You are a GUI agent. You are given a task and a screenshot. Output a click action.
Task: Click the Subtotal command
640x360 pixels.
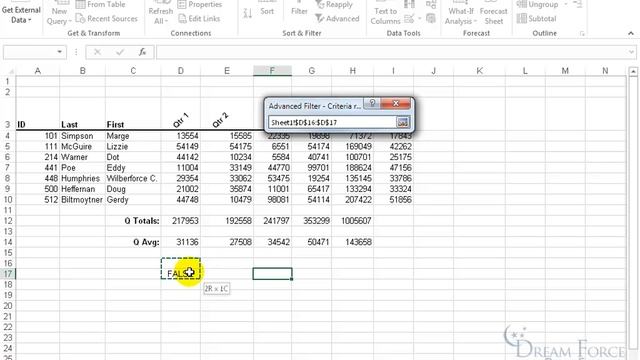click(x=537, y=18)
